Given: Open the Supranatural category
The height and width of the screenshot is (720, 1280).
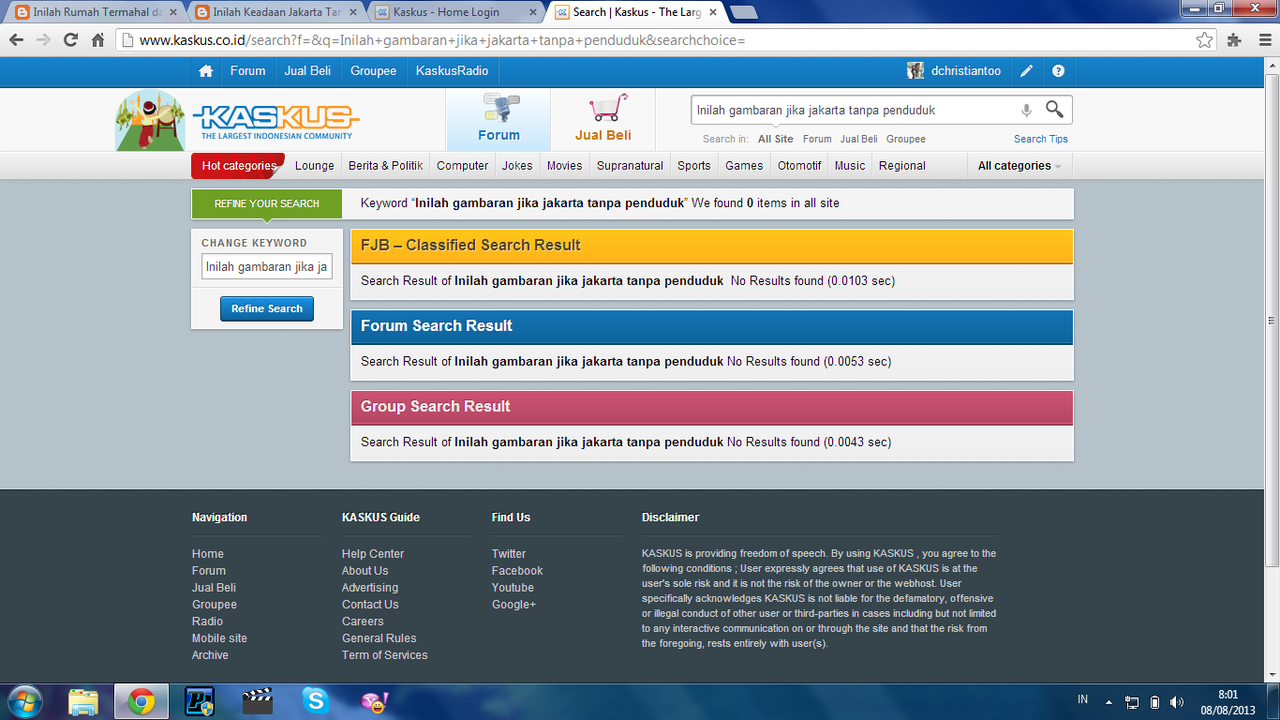Looking at the screenshot, I should point(630,166).
